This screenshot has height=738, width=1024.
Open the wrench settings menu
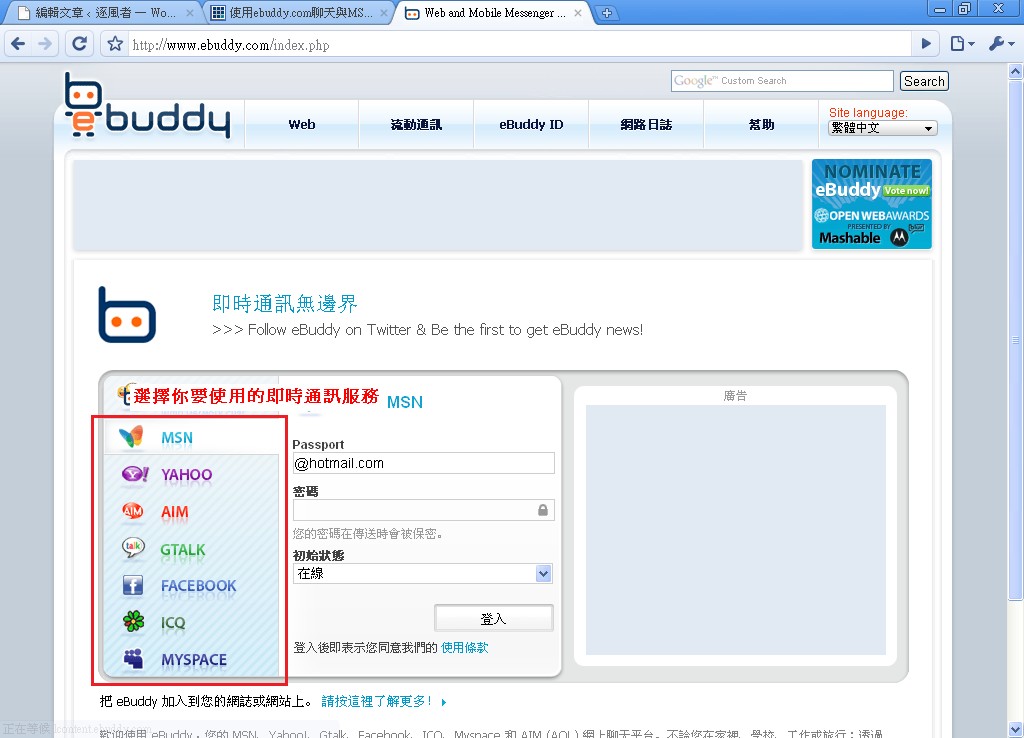coord(1000,44)
